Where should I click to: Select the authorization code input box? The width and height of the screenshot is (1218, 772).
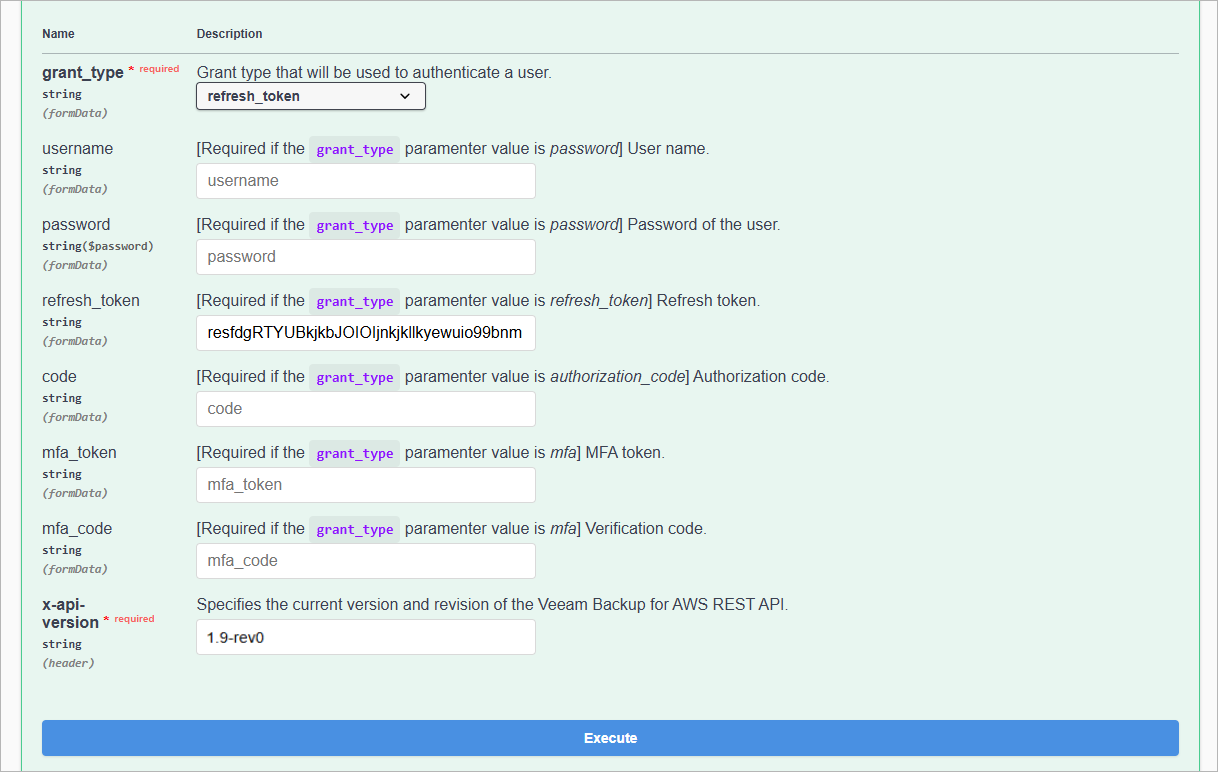click(366, 409)
